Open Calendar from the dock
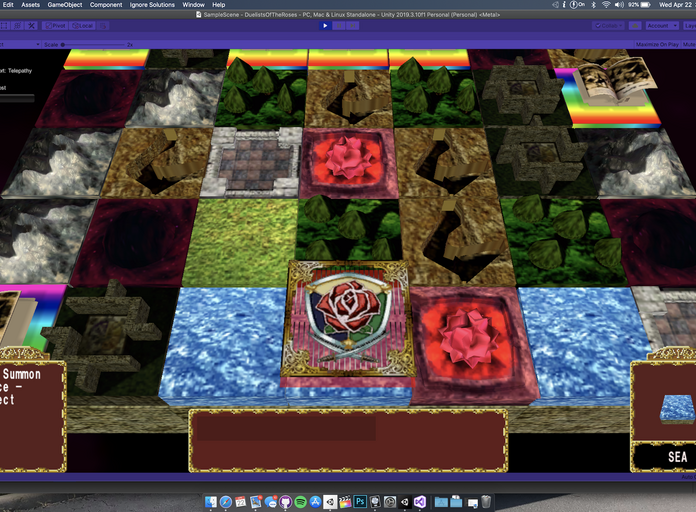This screenshot has width=696, height=512. tap(241, 502)
